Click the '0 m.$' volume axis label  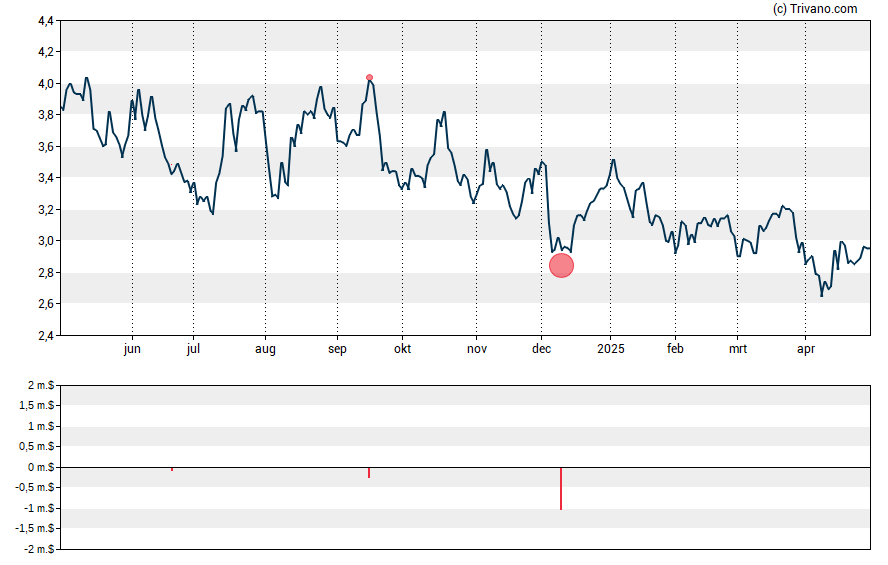[41, 467]
